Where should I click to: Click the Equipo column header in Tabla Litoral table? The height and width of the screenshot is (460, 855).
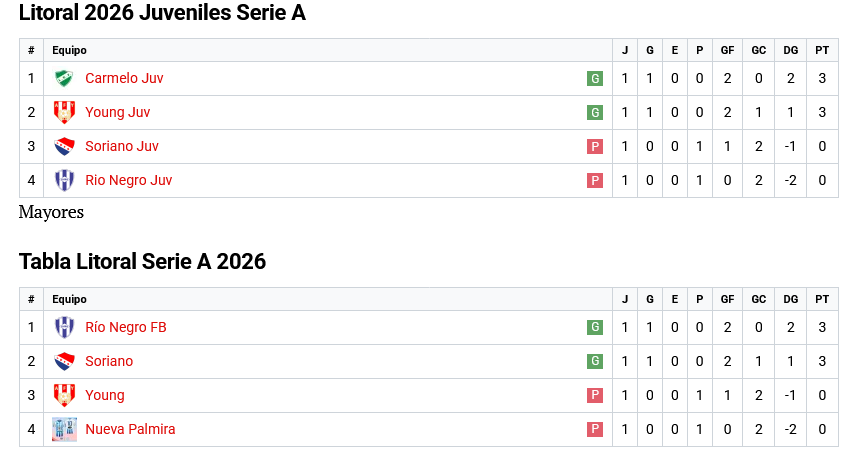click(69, 299)
